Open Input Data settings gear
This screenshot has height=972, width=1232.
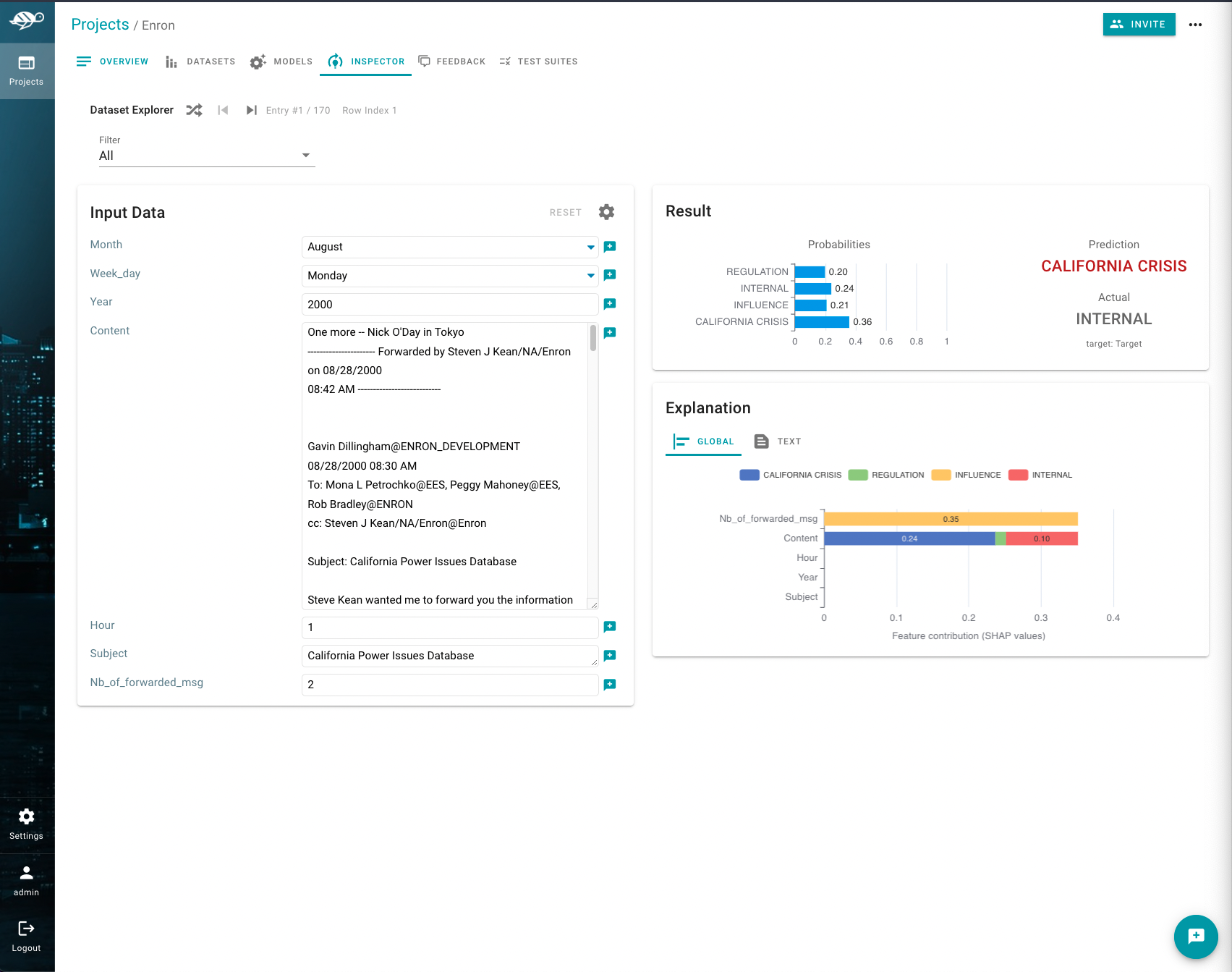point(606,212)
